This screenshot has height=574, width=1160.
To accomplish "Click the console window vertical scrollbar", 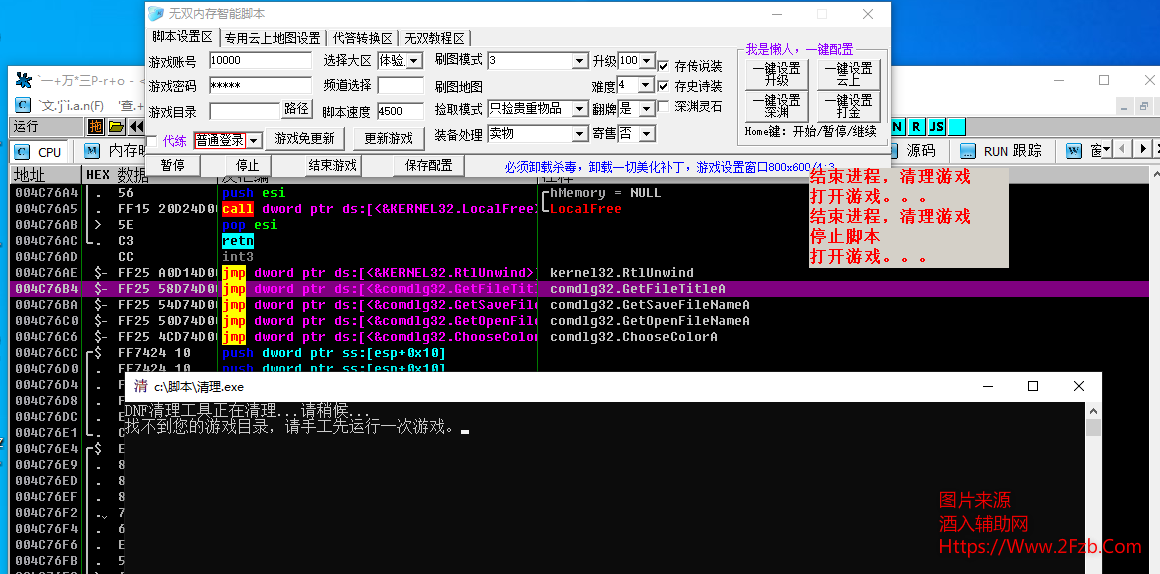I will click(x=1093, y=480).
